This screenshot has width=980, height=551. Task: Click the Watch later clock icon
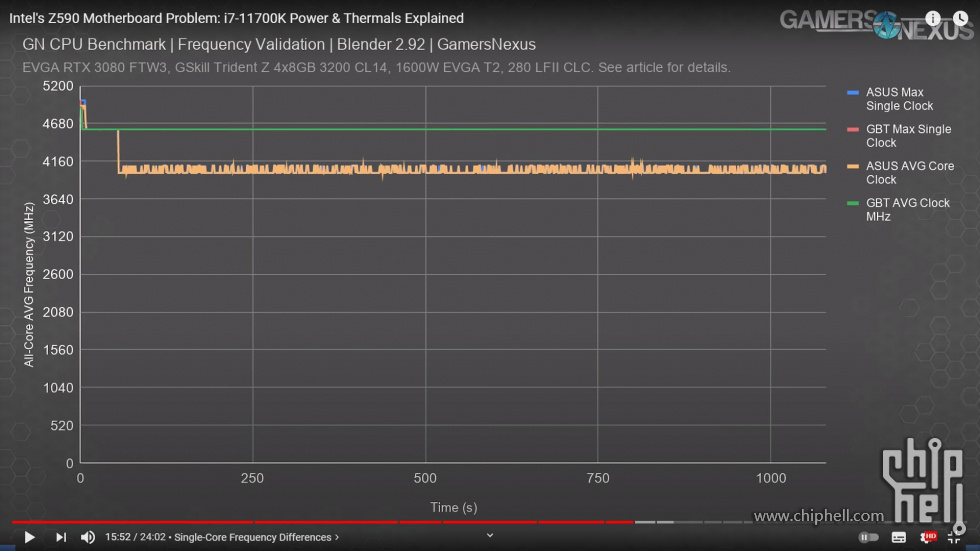click(961, 18)
